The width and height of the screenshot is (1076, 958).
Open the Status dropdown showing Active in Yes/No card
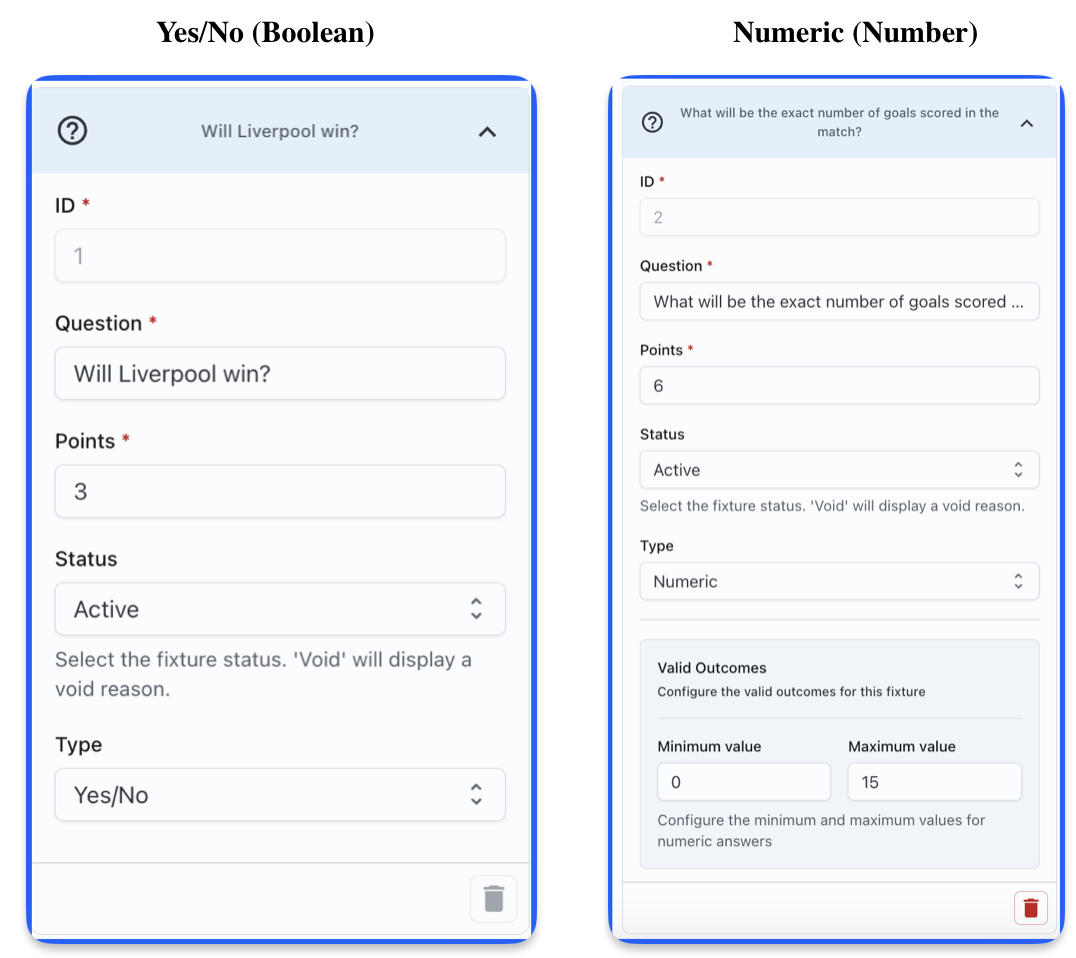tap(280, 609)
